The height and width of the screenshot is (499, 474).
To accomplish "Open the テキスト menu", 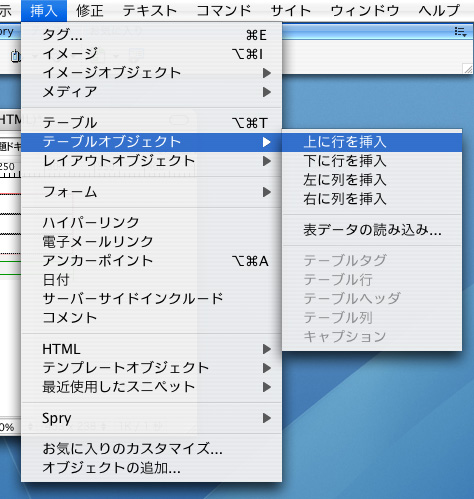I will coord(150,11).
